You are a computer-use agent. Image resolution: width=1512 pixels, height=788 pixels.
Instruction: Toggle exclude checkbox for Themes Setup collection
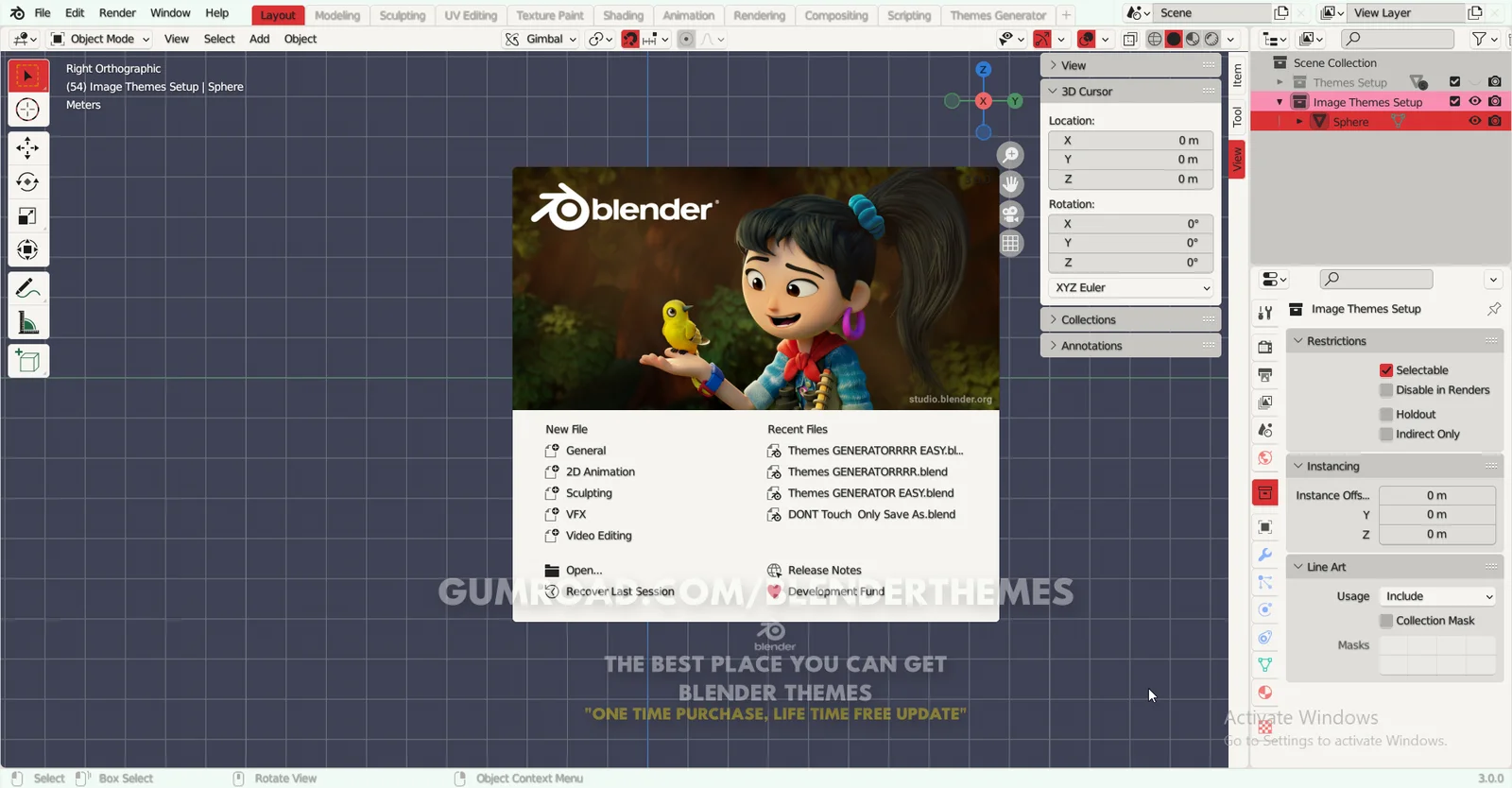coord(1455,81)
